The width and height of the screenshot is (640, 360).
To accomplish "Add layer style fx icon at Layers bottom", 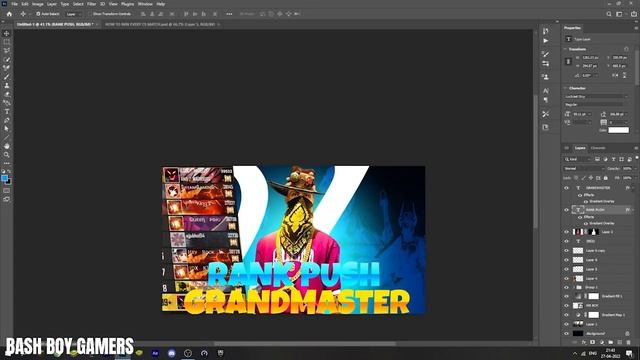I will point(584,342).
